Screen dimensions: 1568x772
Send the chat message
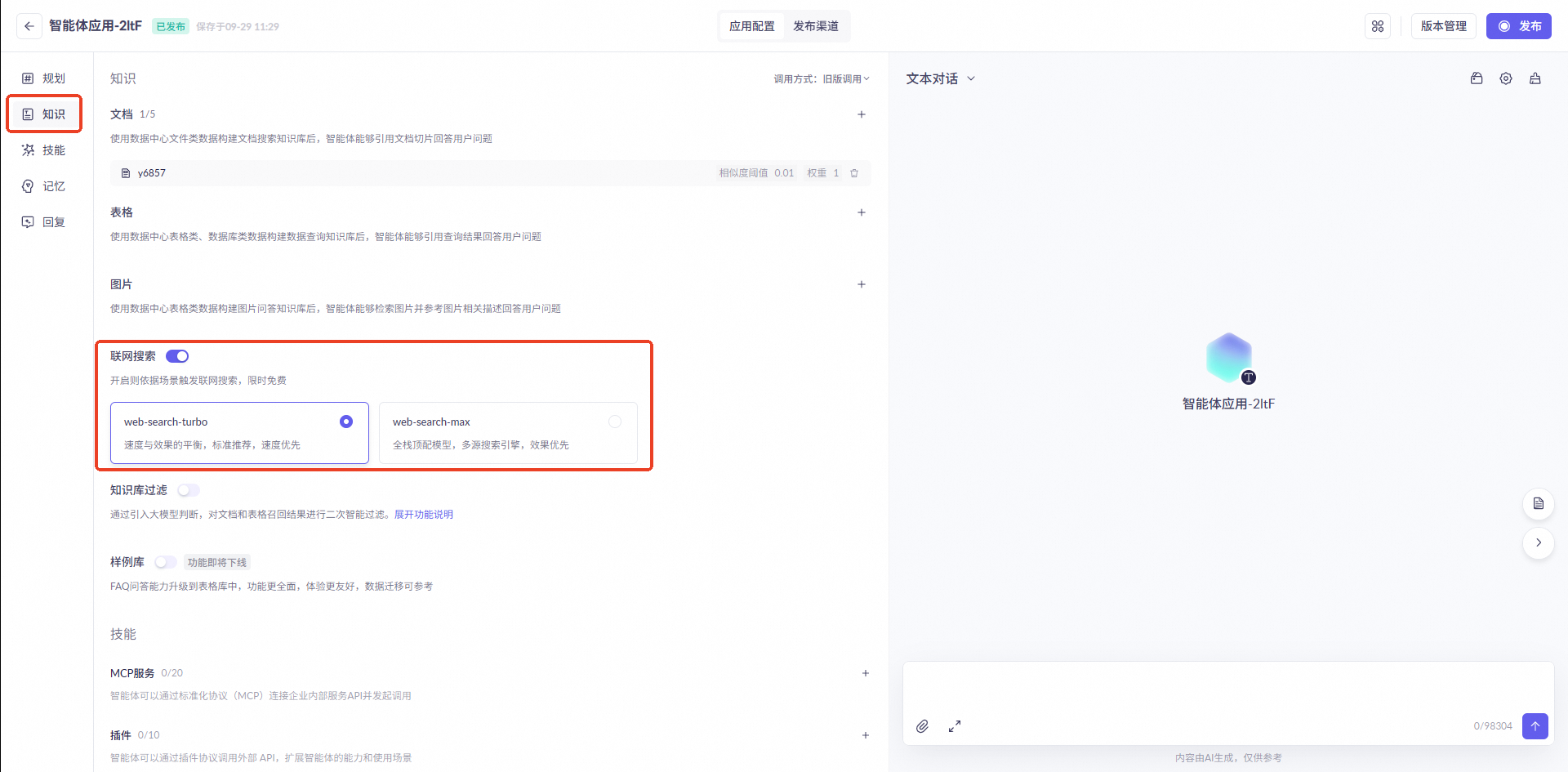point(1535,726)
